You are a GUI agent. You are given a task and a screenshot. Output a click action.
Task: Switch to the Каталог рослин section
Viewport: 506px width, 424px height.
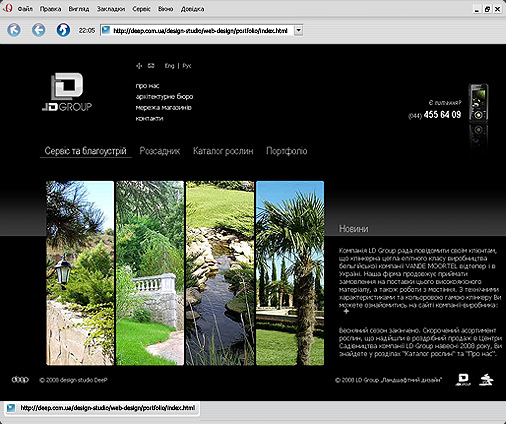pos(223,151)
